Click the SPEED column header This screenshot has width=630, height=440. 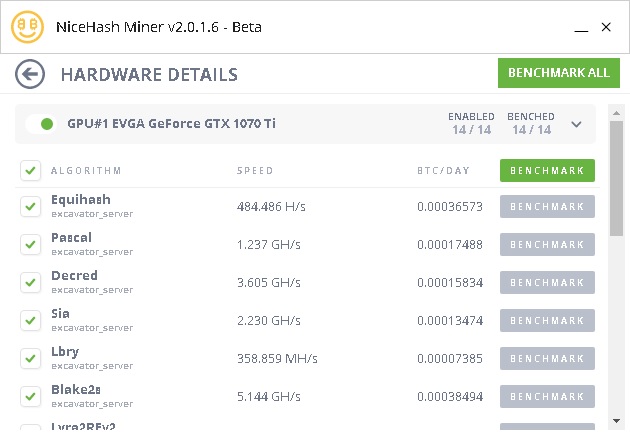255,171
